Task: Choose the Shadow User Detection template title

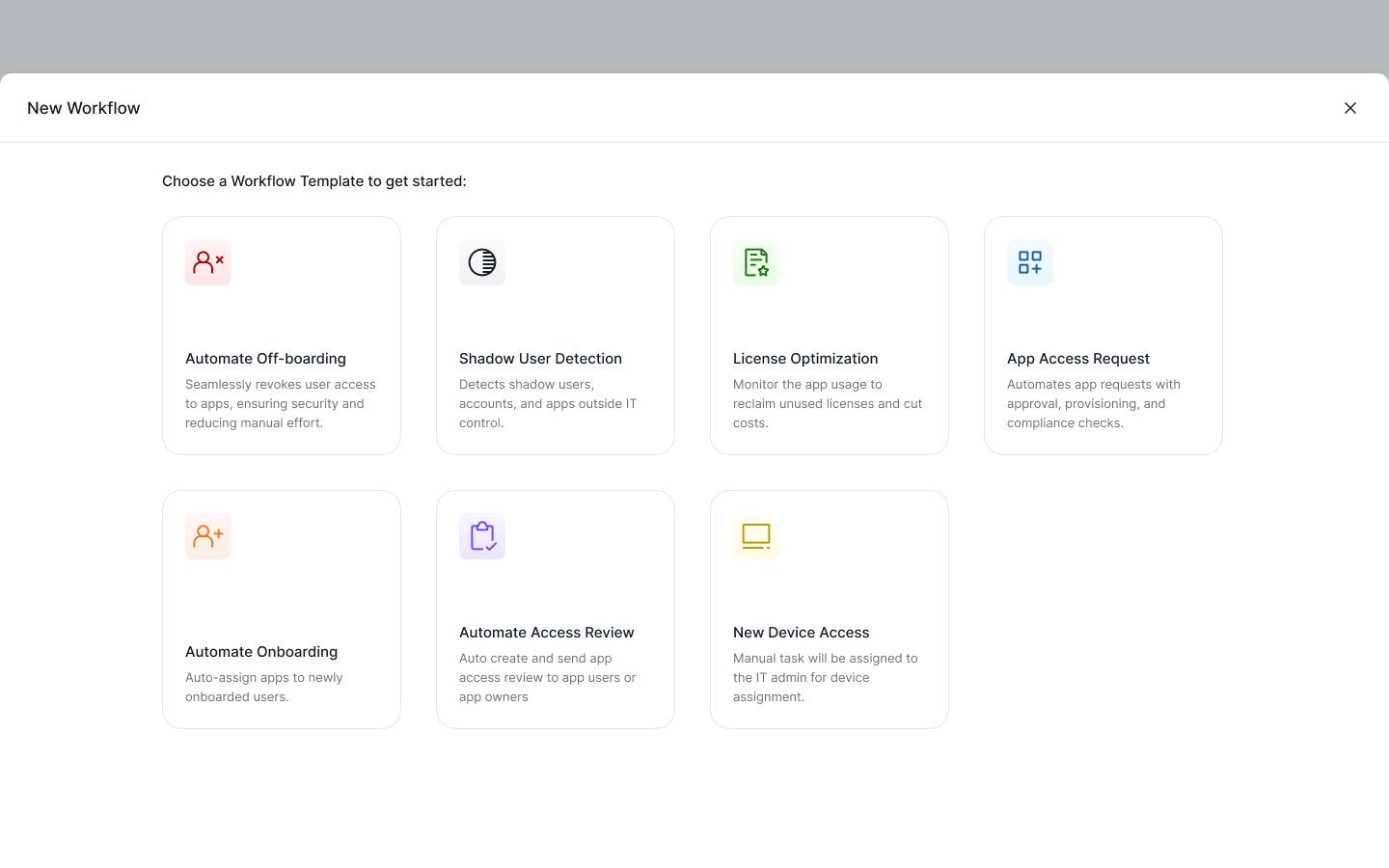Action: pyautogui.click(x=540, y=359)
